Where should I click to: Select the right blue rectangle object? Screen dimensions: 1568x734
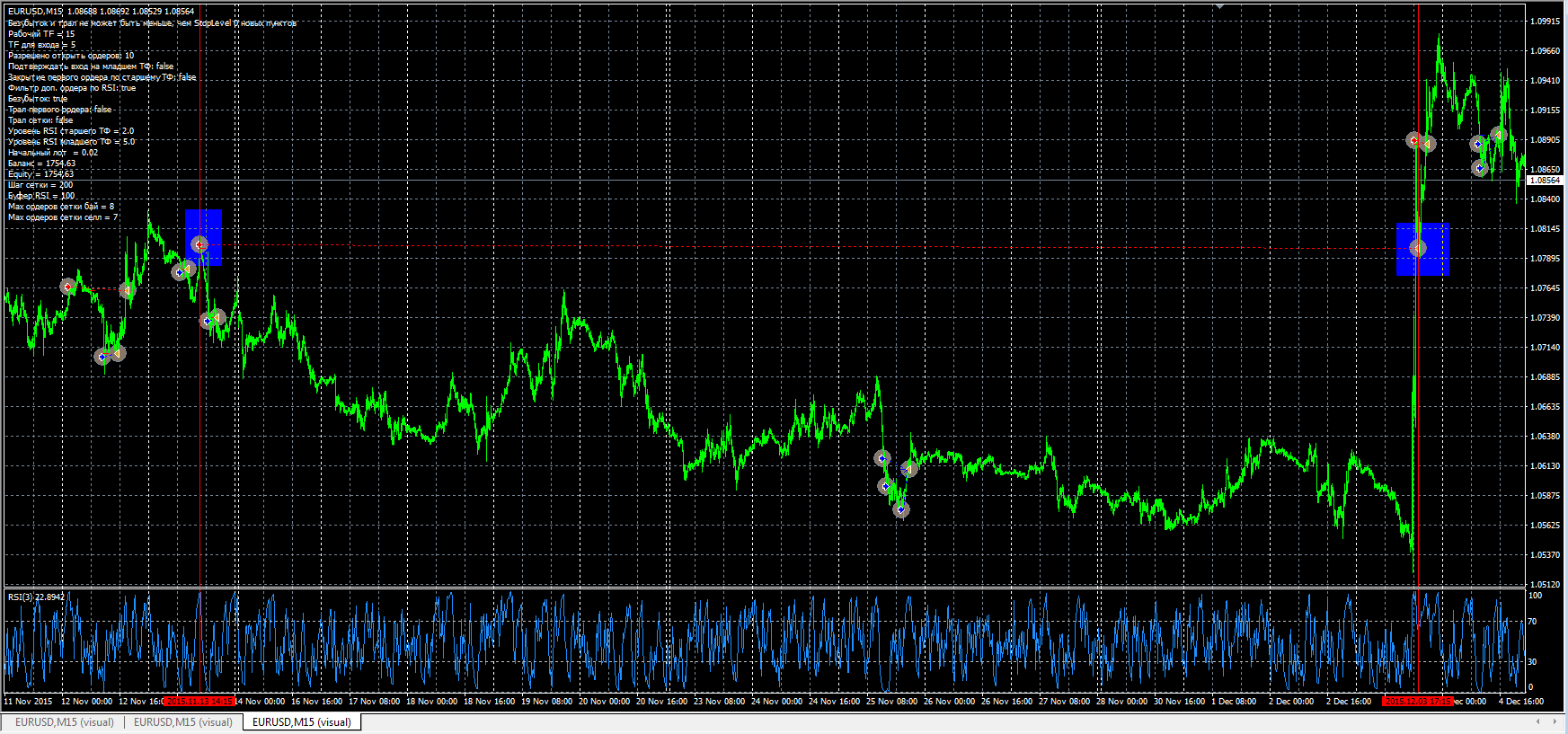click(x=1422, y=249)
